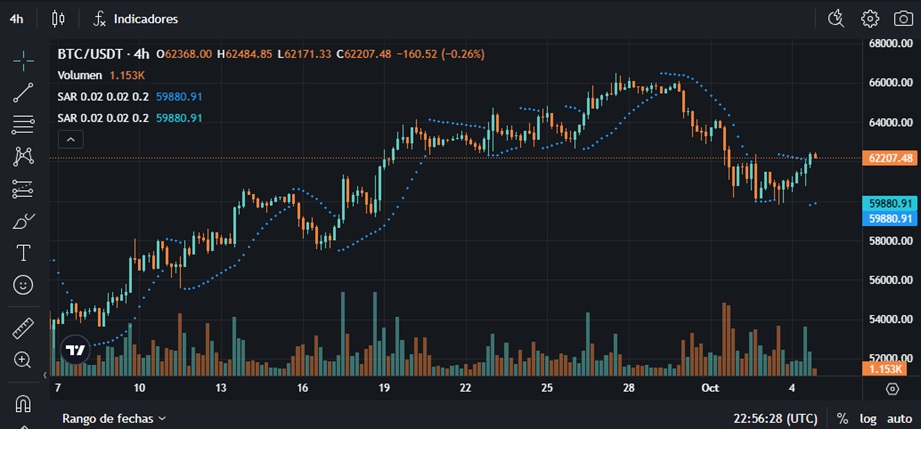Click the cyan 59880.91 SAR price label
The height and width of the screenshot is (460, 921).
(889, 204)
